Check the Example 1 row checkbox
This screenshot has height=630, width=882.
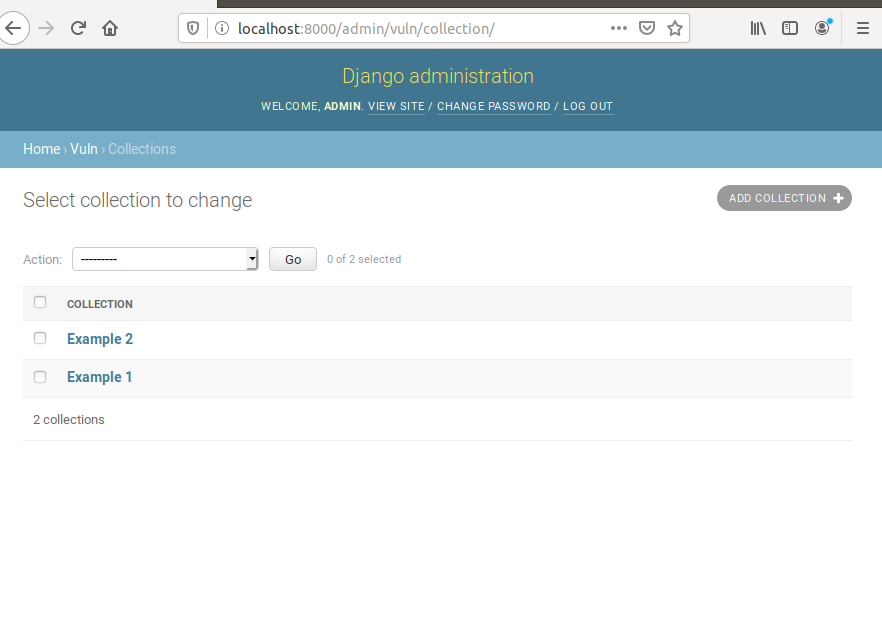40,377
